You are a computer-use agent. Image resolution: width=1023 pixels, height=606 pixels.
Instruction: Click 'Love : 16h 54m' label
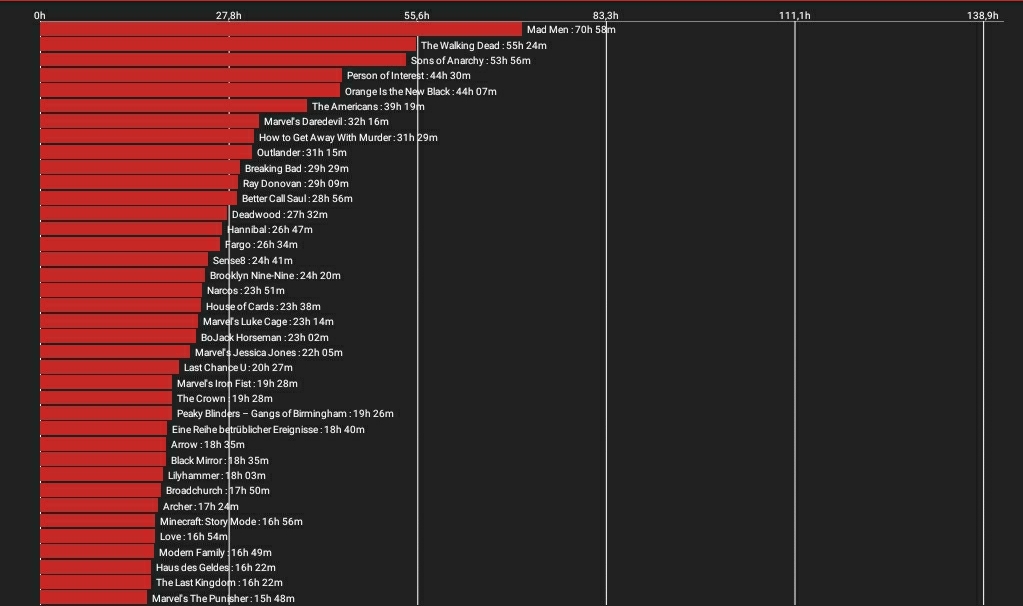[x=194, y=537]
